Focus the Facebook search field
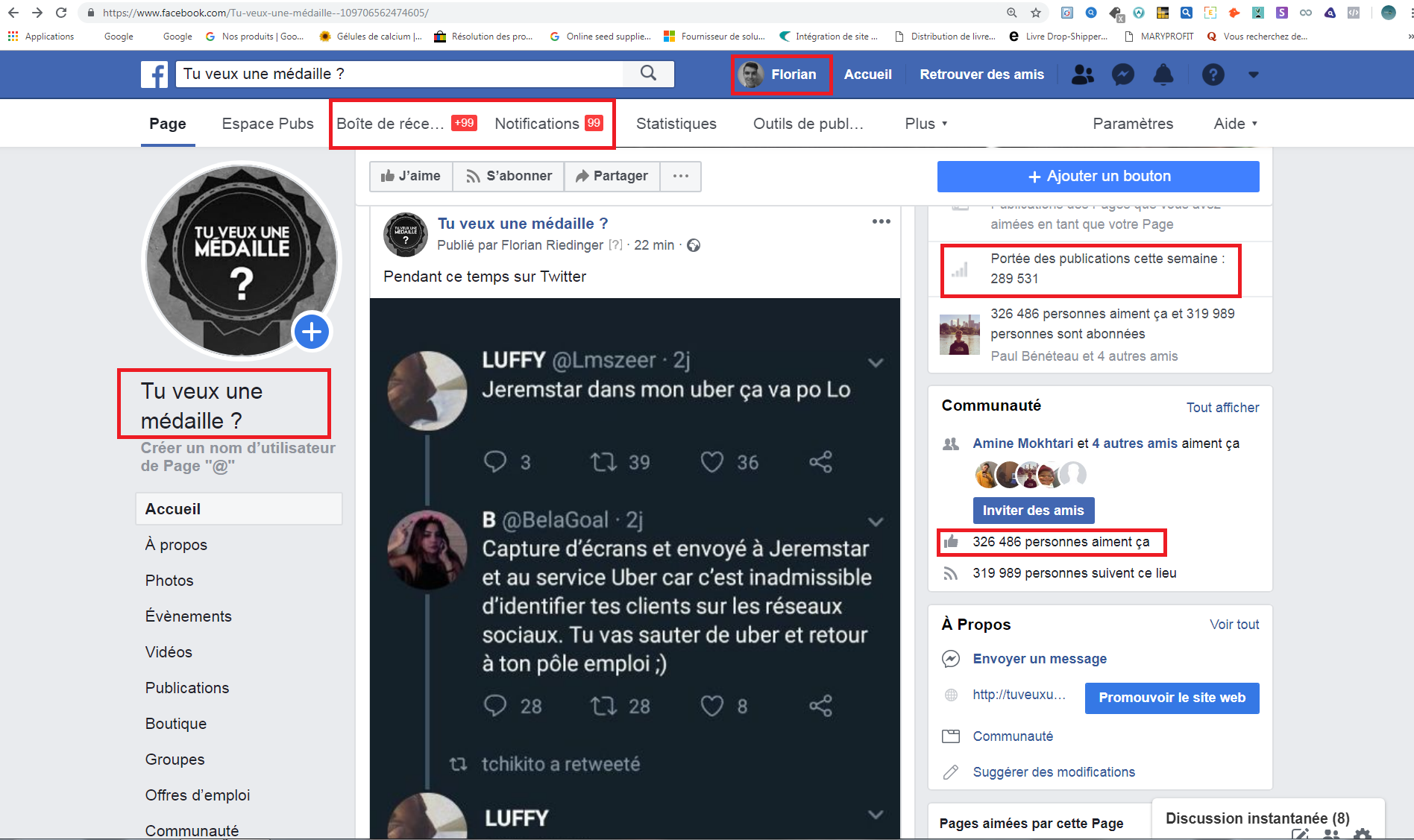The width and height of the screenshot is (1414, 840). (400, 73)
